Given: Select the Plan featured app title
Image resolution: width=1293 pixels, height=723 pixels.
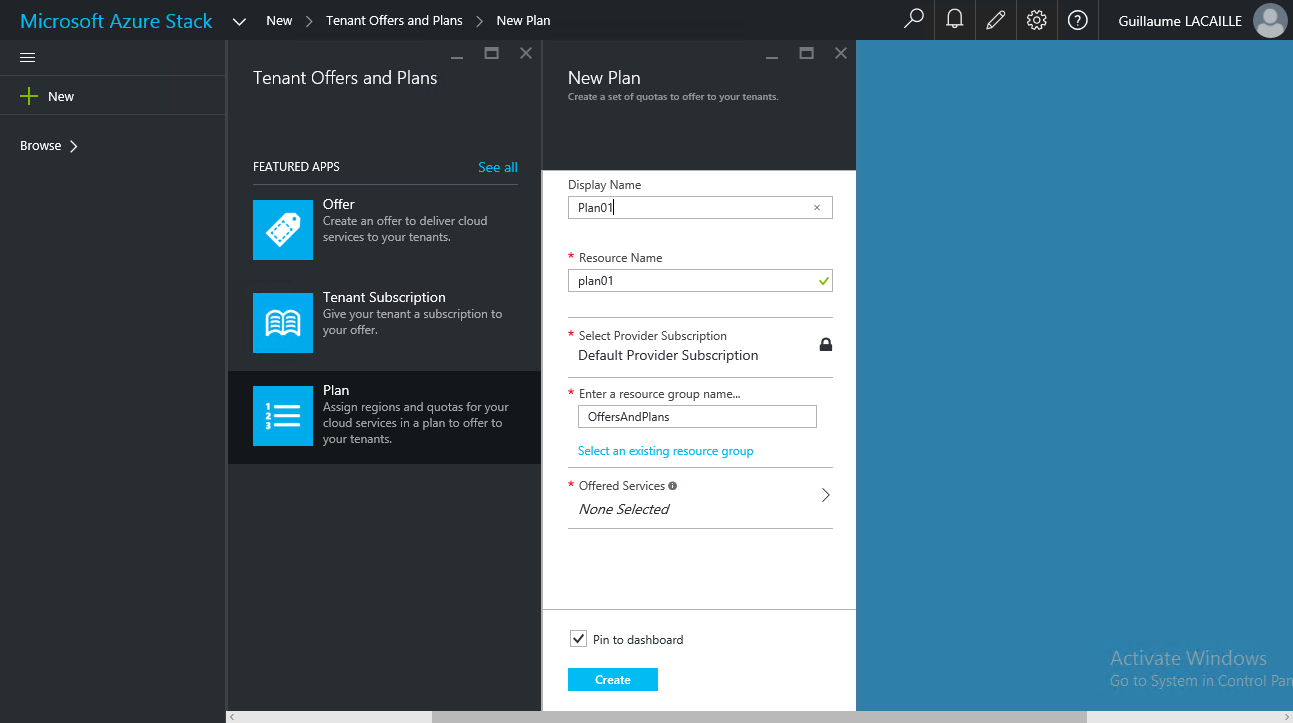Looking at the screenshot, I should (x=336, y=390).
